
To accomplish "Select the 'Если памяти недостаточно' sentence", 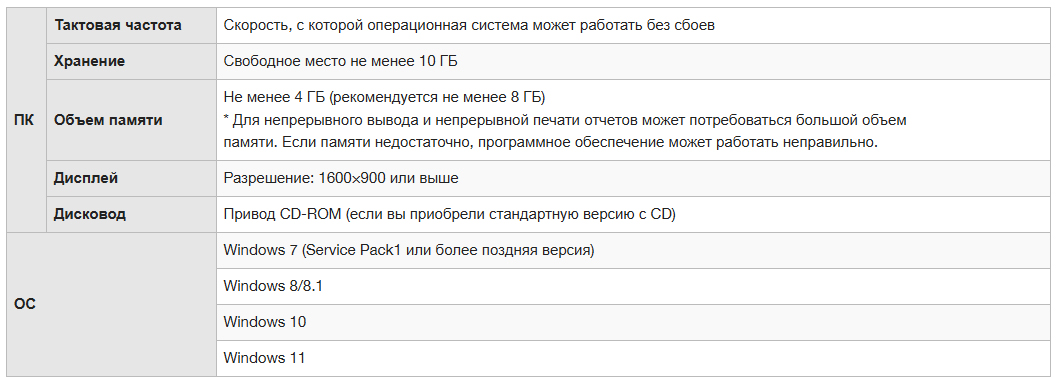I will (580, 143).
